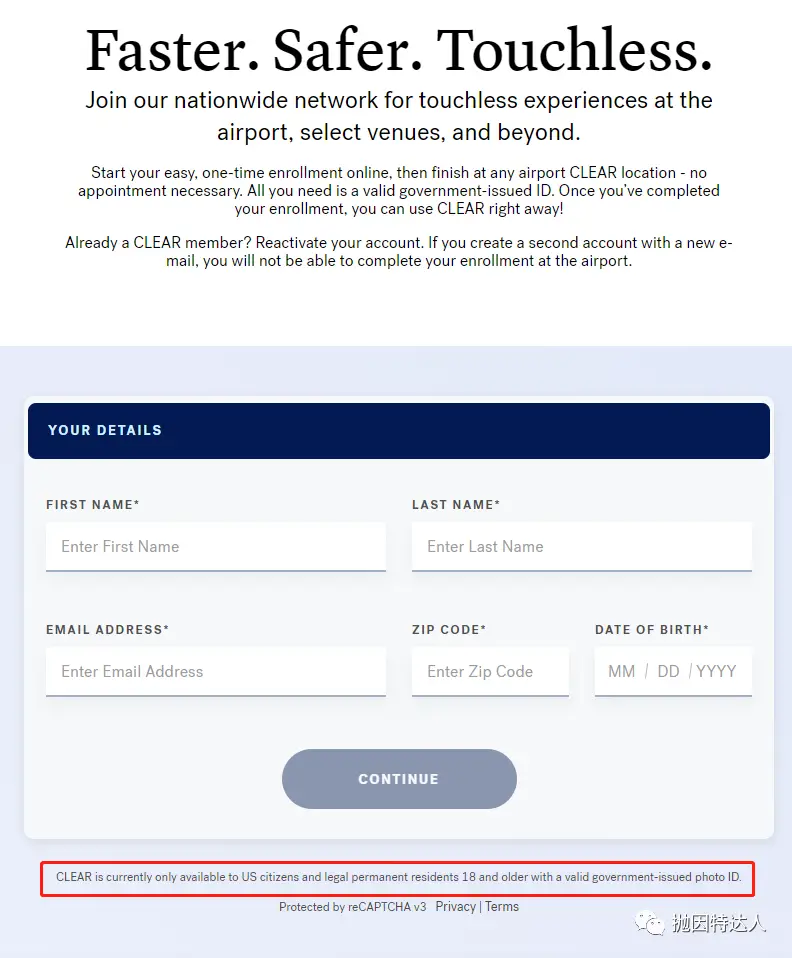This screenshot has height=958, width=792.
Task: Click the DATE OF BIRTH field label
Action: click(652, 629)
